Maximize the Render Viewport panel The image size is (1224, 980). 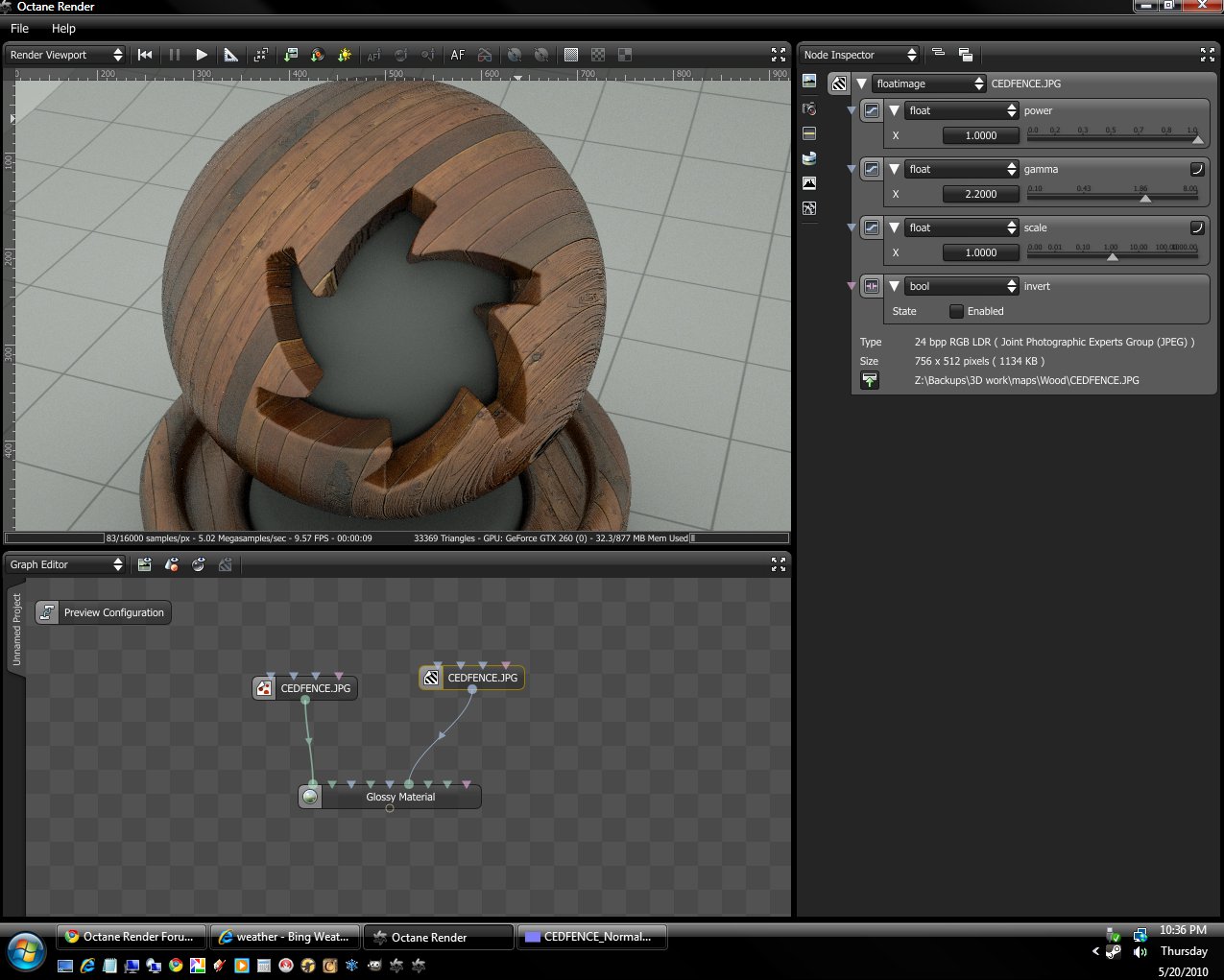(778, 55)
